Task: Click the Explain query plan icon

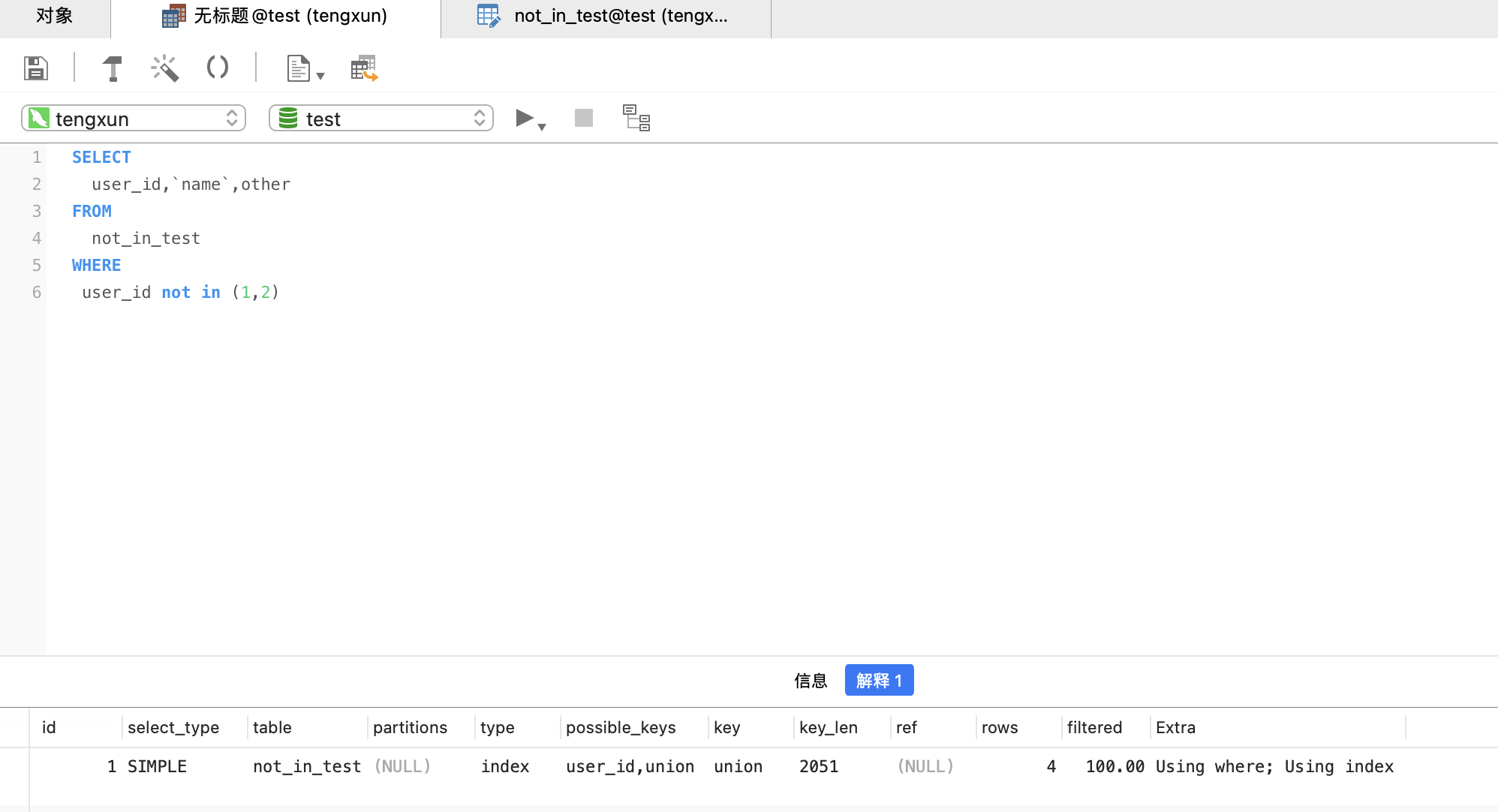Action: (x=636, y=118)
